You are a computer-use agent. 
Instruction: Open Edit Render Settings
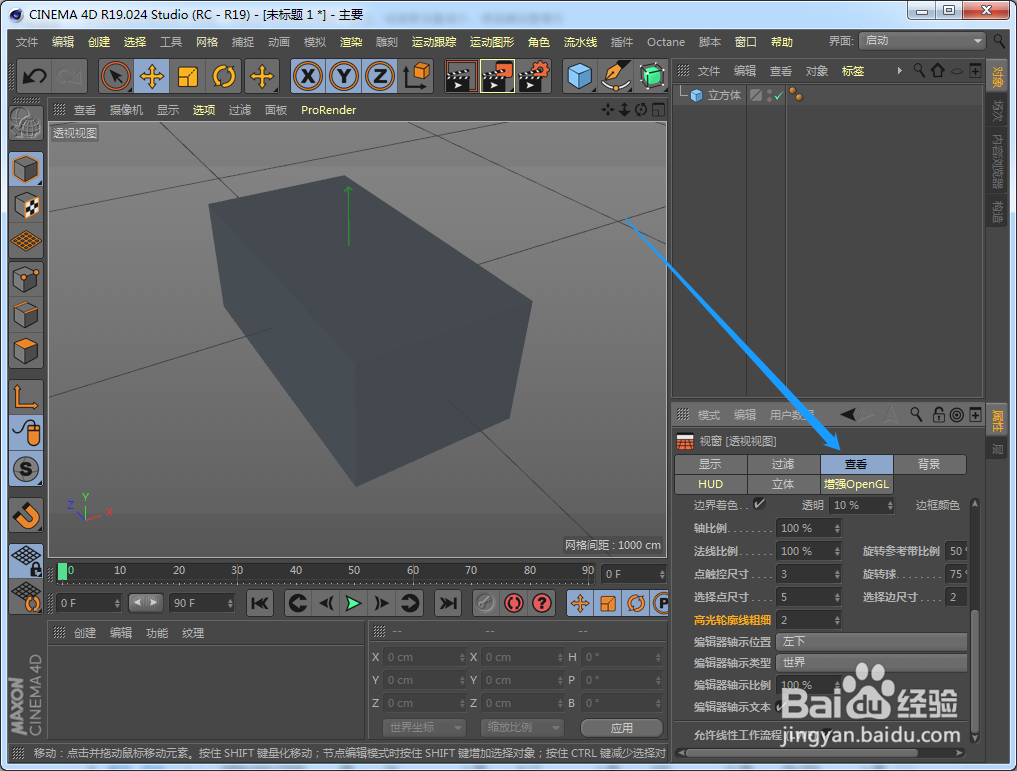[x=534, y=77]
